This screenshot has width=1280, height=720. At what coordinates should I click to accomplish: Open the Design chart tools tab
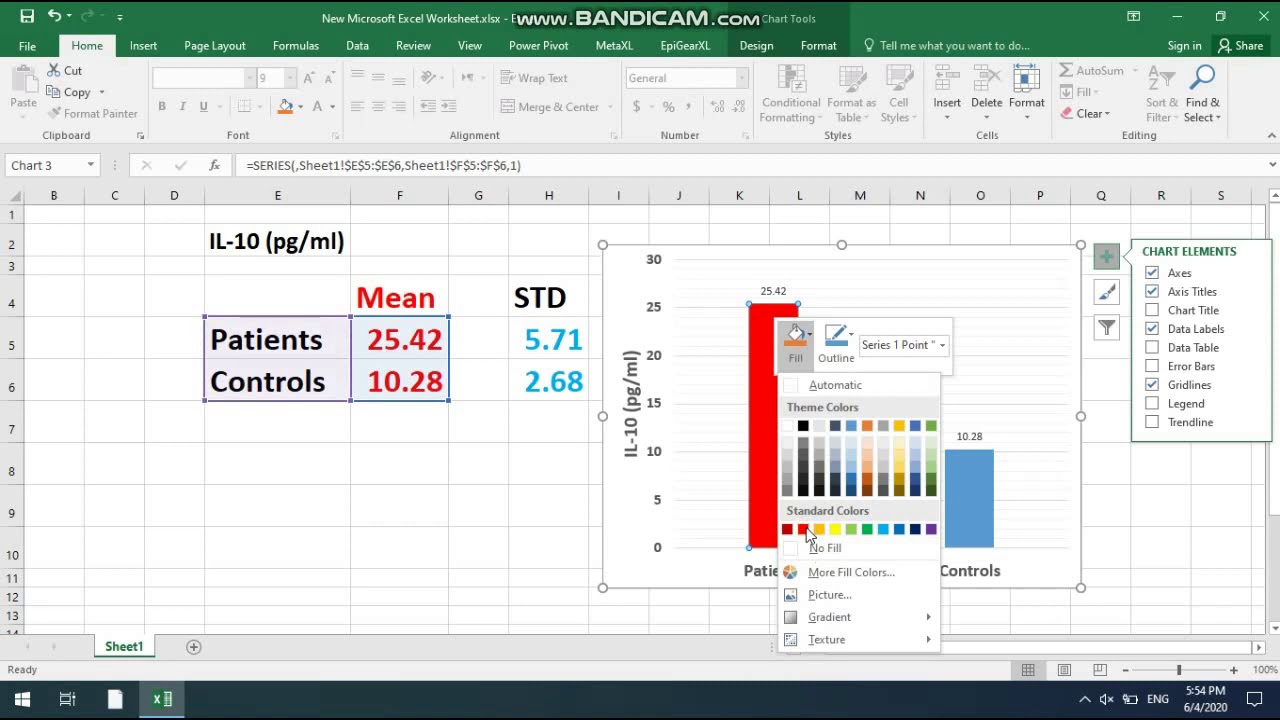click(x=756, y=46)
